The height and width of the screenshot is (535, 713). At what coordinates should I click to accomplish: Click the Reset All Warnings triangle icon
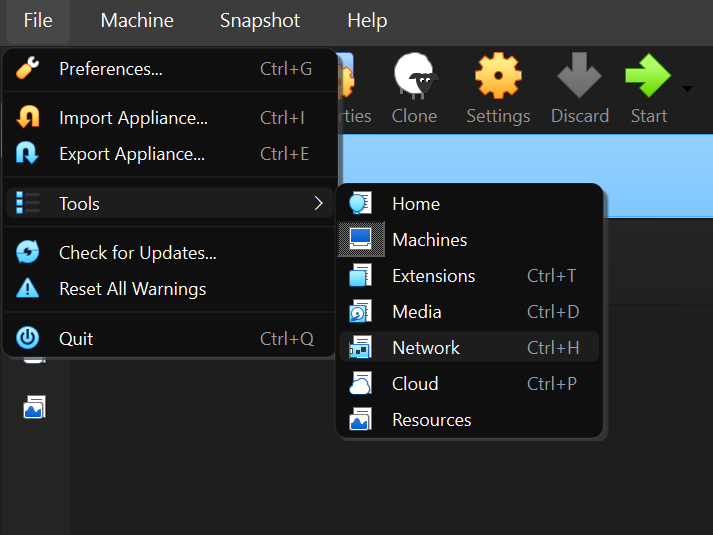[x=28, y=289]
